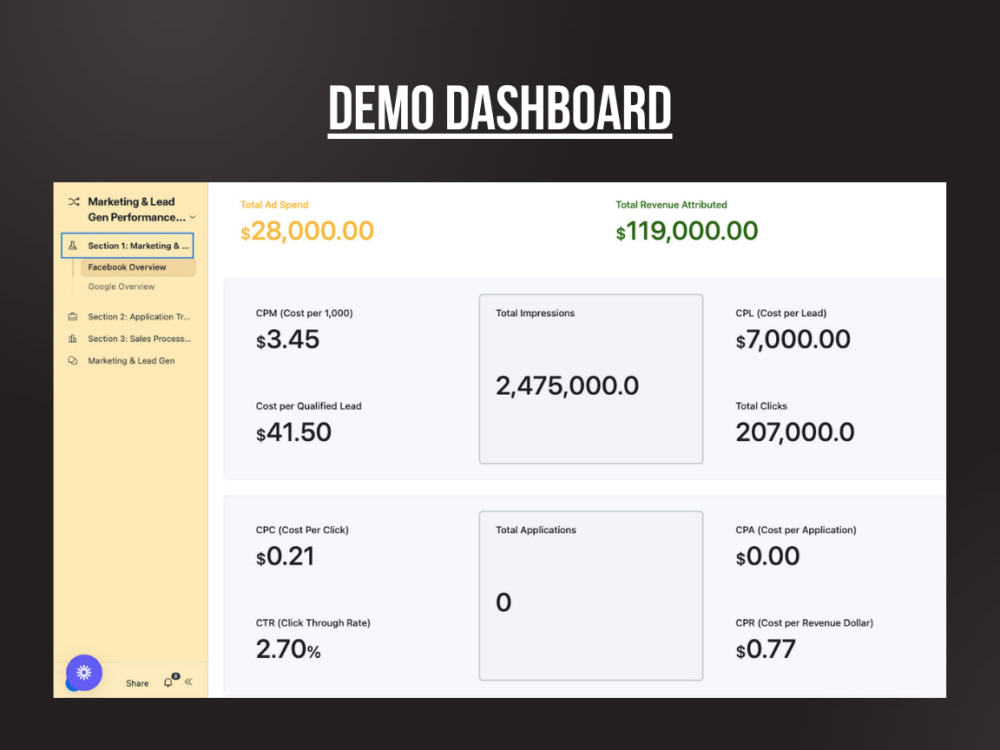
Task: Click the $0.21 CPC value
Action: pyautogui.click(x=285, y=556)
